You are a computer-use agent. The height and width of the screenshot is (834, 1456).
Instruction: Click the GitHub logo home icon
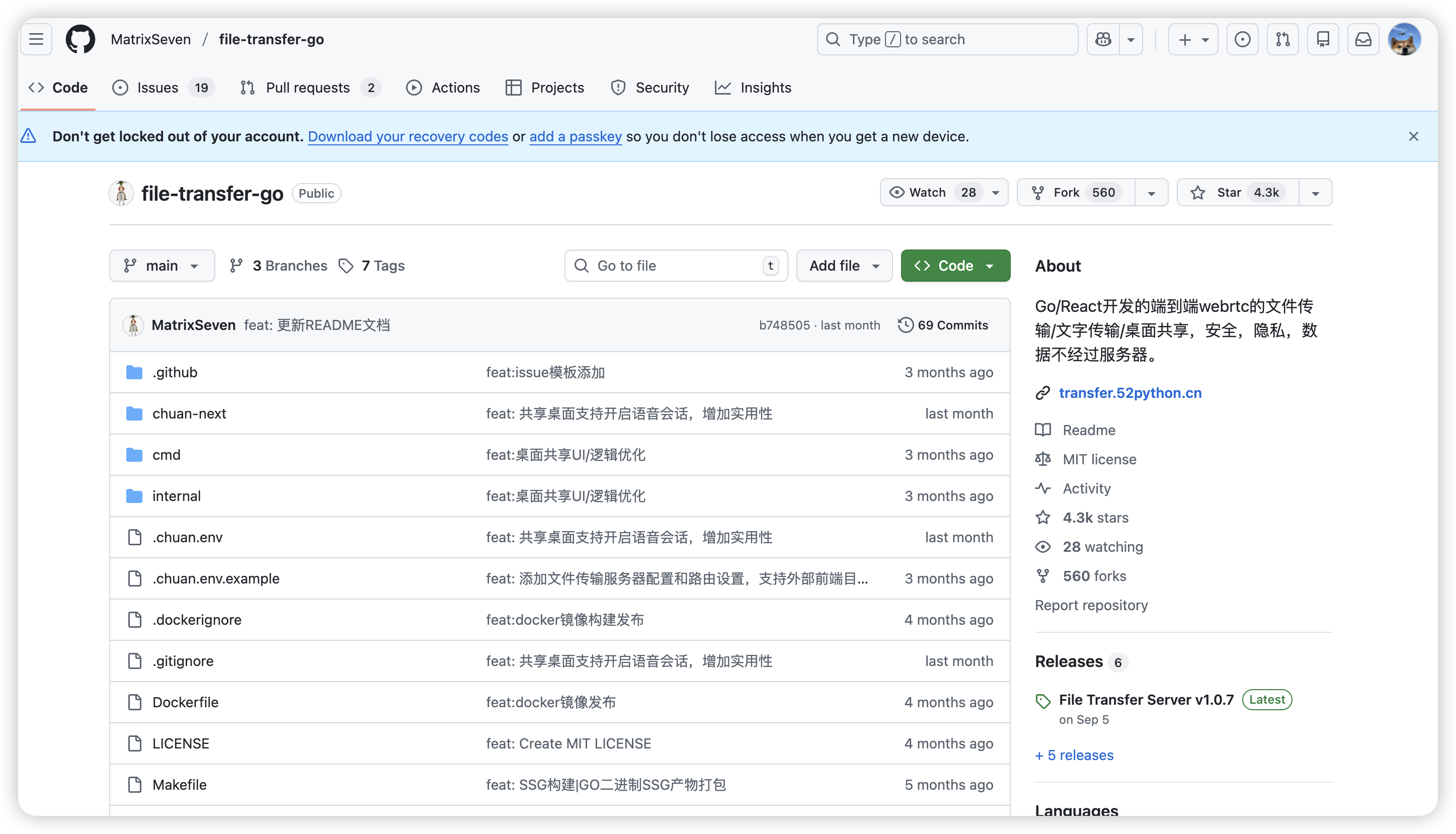80,39
